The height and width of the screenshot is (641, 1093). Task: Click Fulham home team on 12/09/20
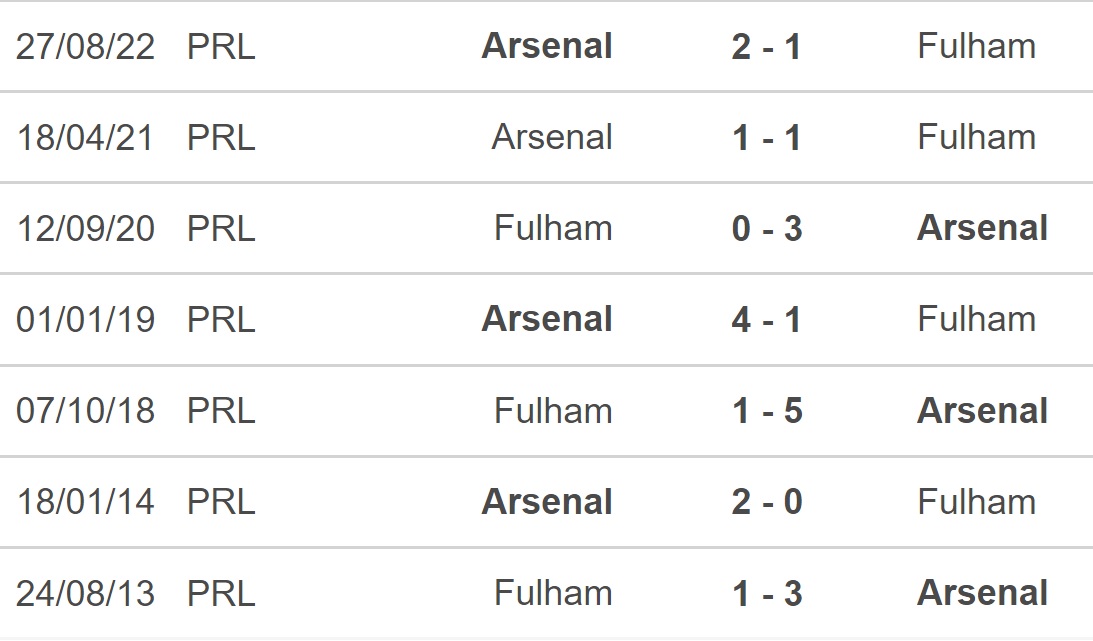[553, 228]
